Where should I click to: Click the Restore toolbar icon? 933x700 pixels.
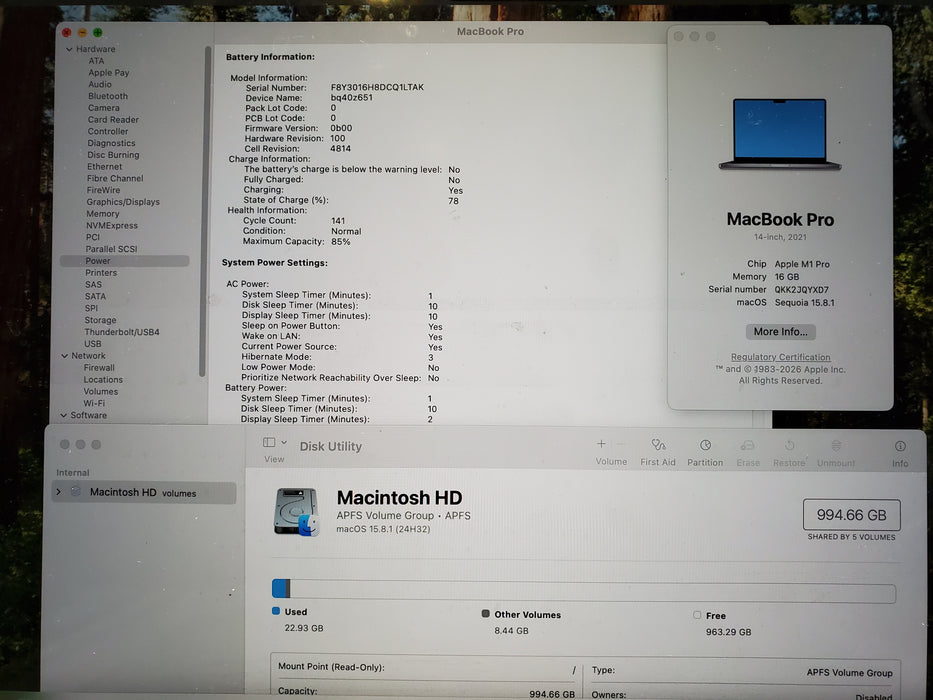pyautogui.click(x=789, y=445)
